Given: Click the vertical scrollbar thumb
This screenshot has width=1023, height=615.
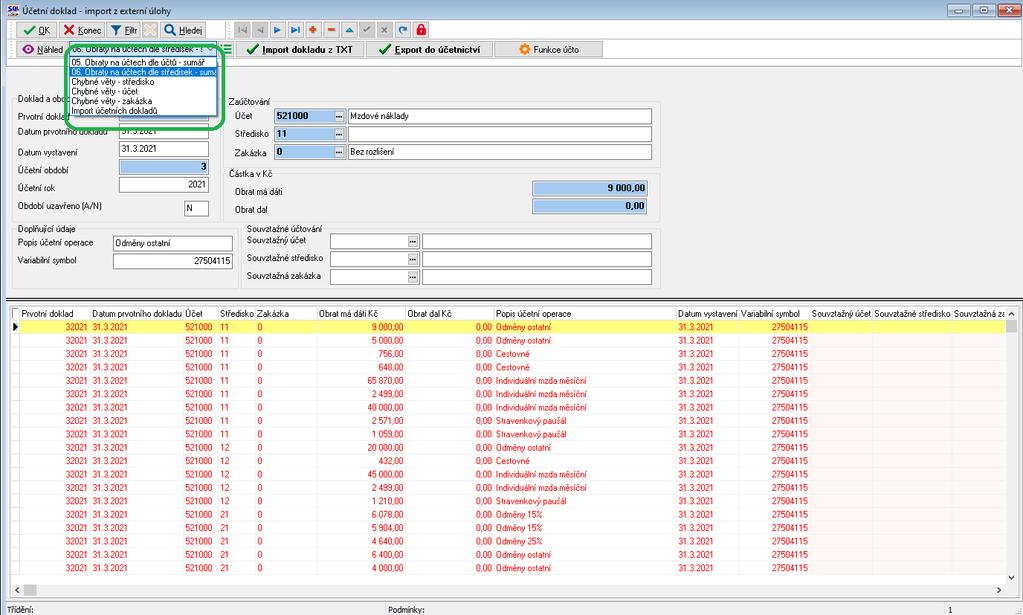Looking at the screenshot, I should pyautogui.click(x=1011, y=326).
